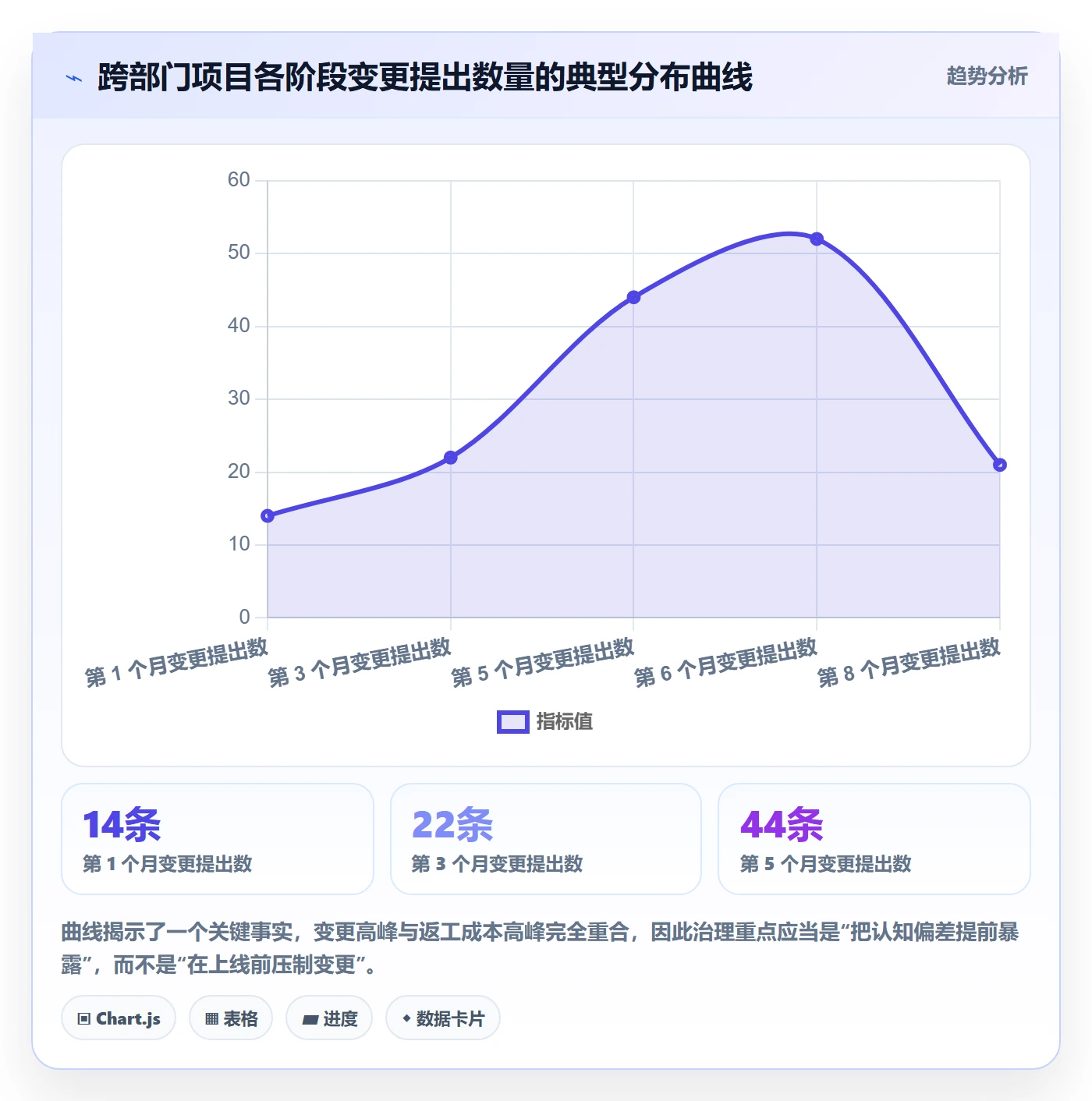Image resolution: width=1092 pixels, height=1101 pixels.
Task: Toggle the 指标值 legend color box
Action: pos(513,722)
